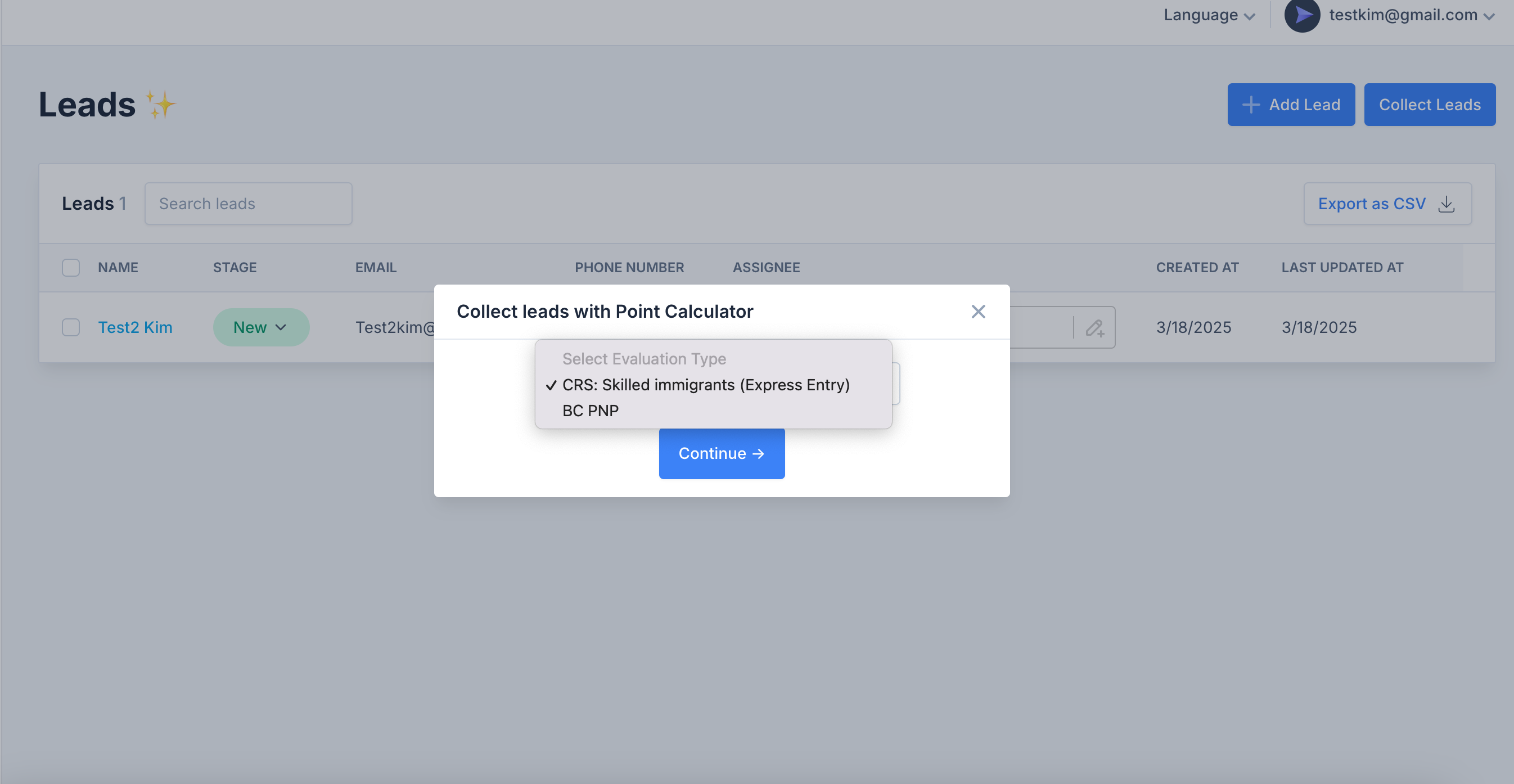Click the LAST UPDATED AT column header
The height and width of the screenshot is (784, 1514).
pos(1342,267)
